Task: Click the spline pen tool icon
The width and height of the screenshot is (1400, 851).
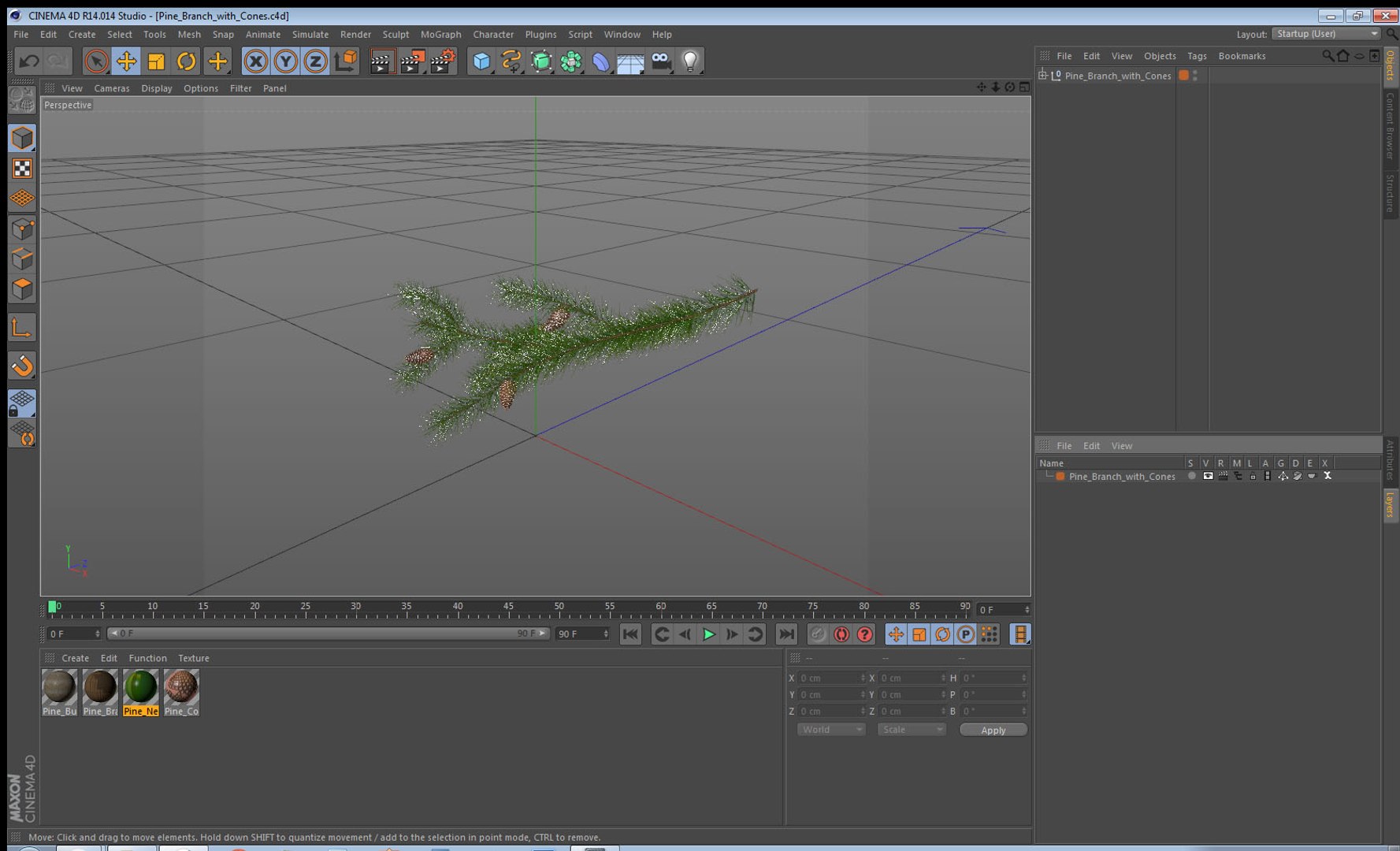Action: 511,61
